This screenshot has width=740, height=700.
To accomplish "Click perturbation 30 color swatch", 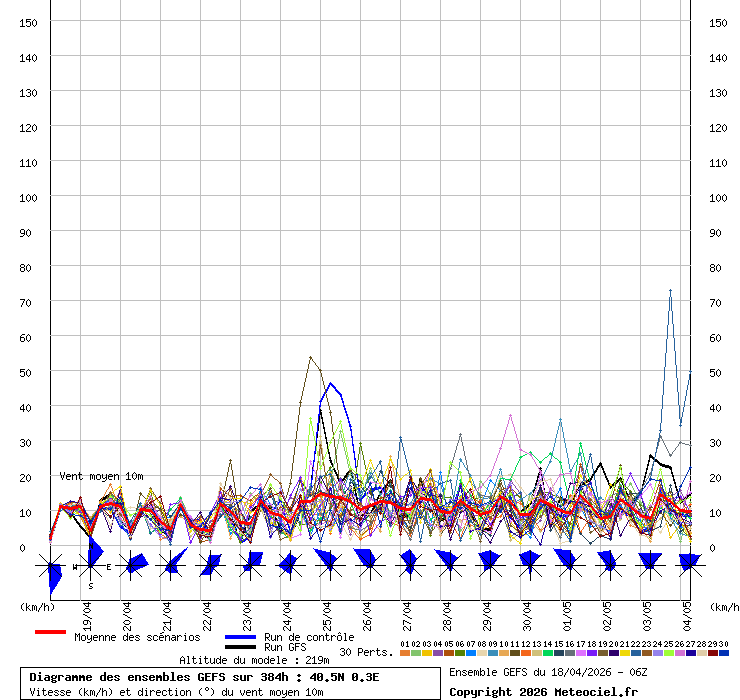I will [x=724, y=653].
